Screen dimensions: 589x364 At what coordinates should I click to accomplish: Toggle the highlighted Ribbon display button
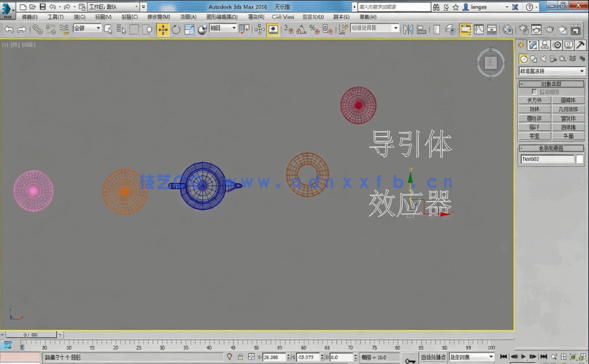point(465,30)
